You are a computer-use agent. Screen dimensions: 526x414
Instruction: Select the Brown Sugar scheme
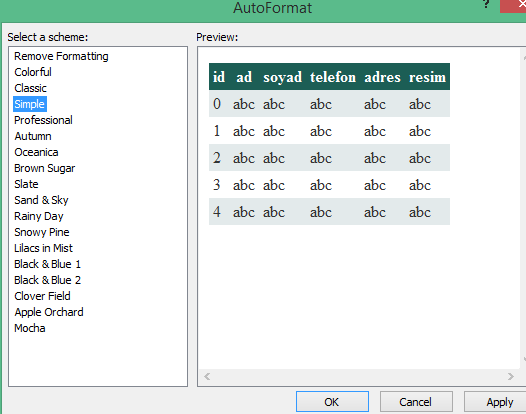click(x=45, y=168)
